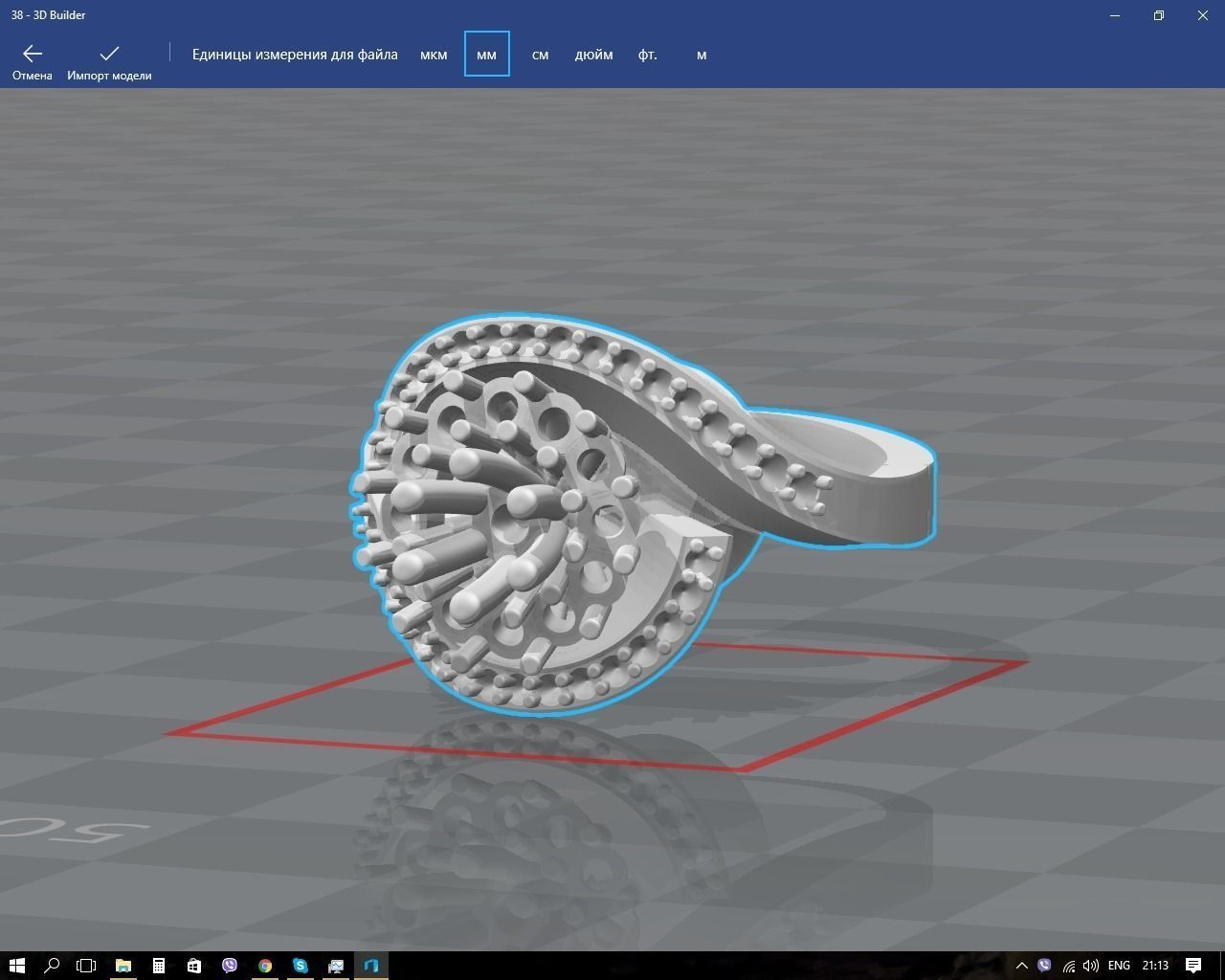
Task: Open Action Center notifications icon
Action: 1193,965
